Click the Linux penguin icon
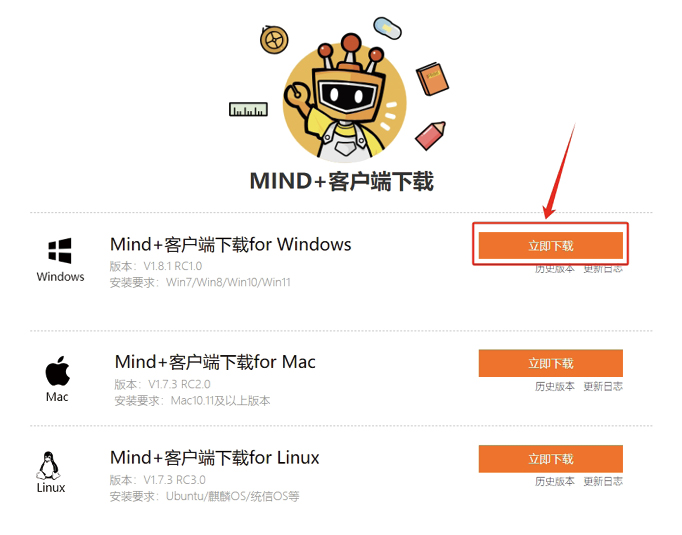The width and height of the screenshot is (682, 535). [x=48, y=466]
